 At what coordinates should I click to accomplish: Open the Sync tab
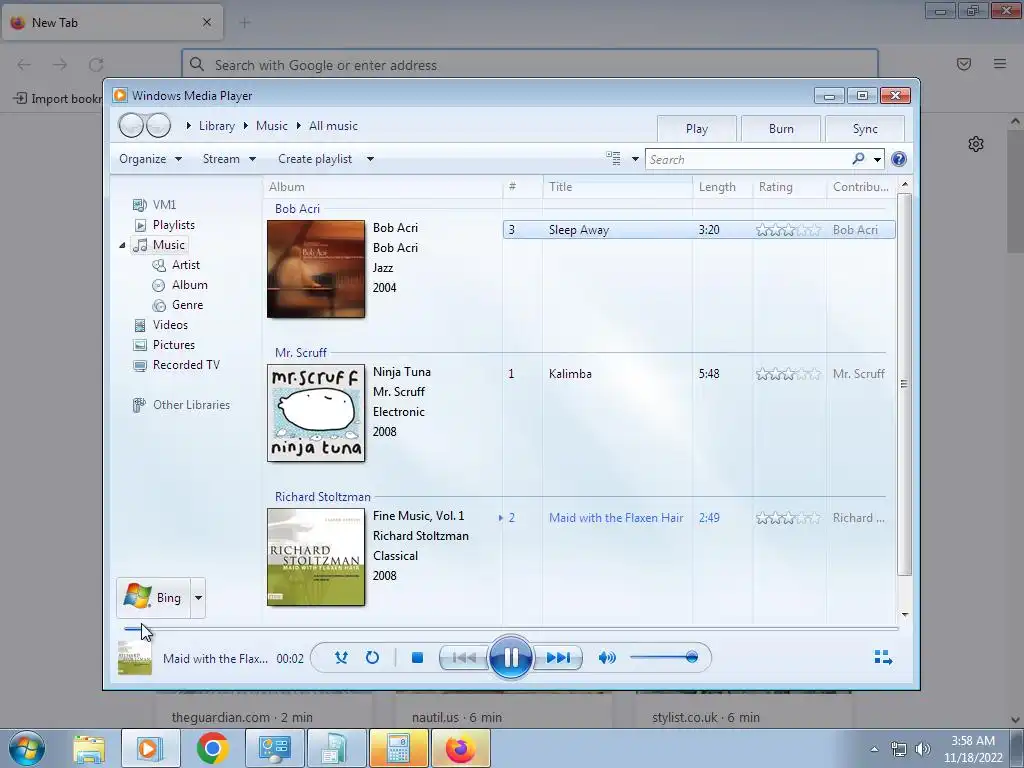865,129
